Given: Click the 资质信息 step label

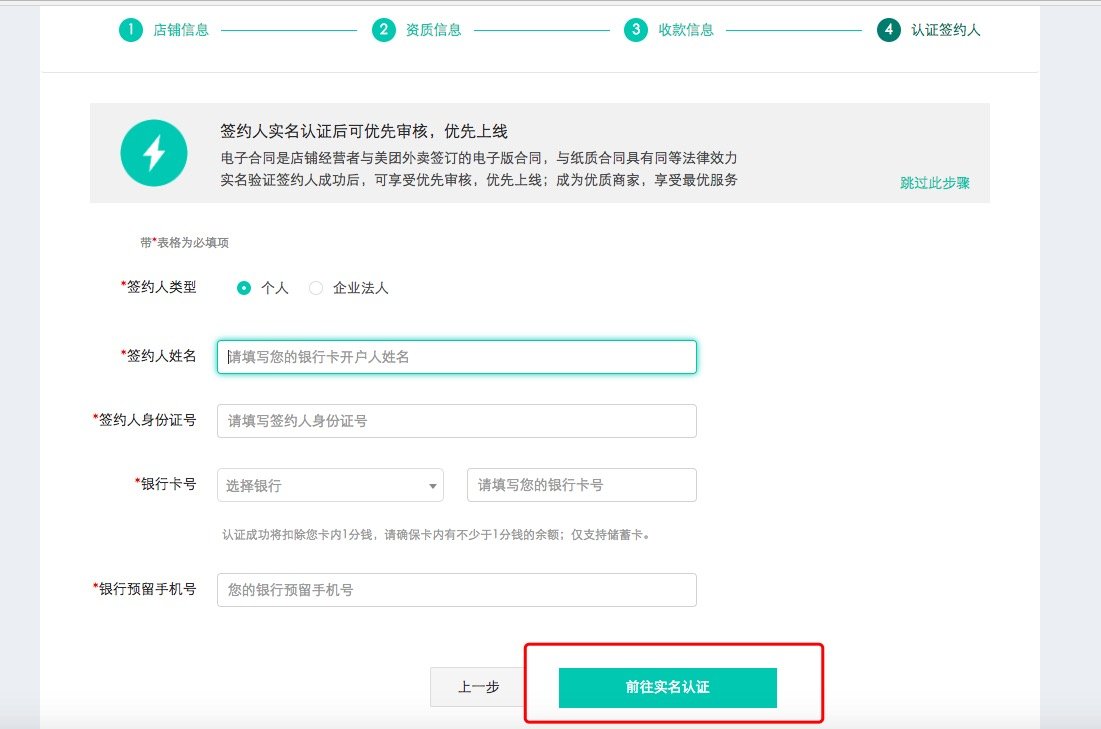Looking at the screenshot, I should (x=434, y=30).
